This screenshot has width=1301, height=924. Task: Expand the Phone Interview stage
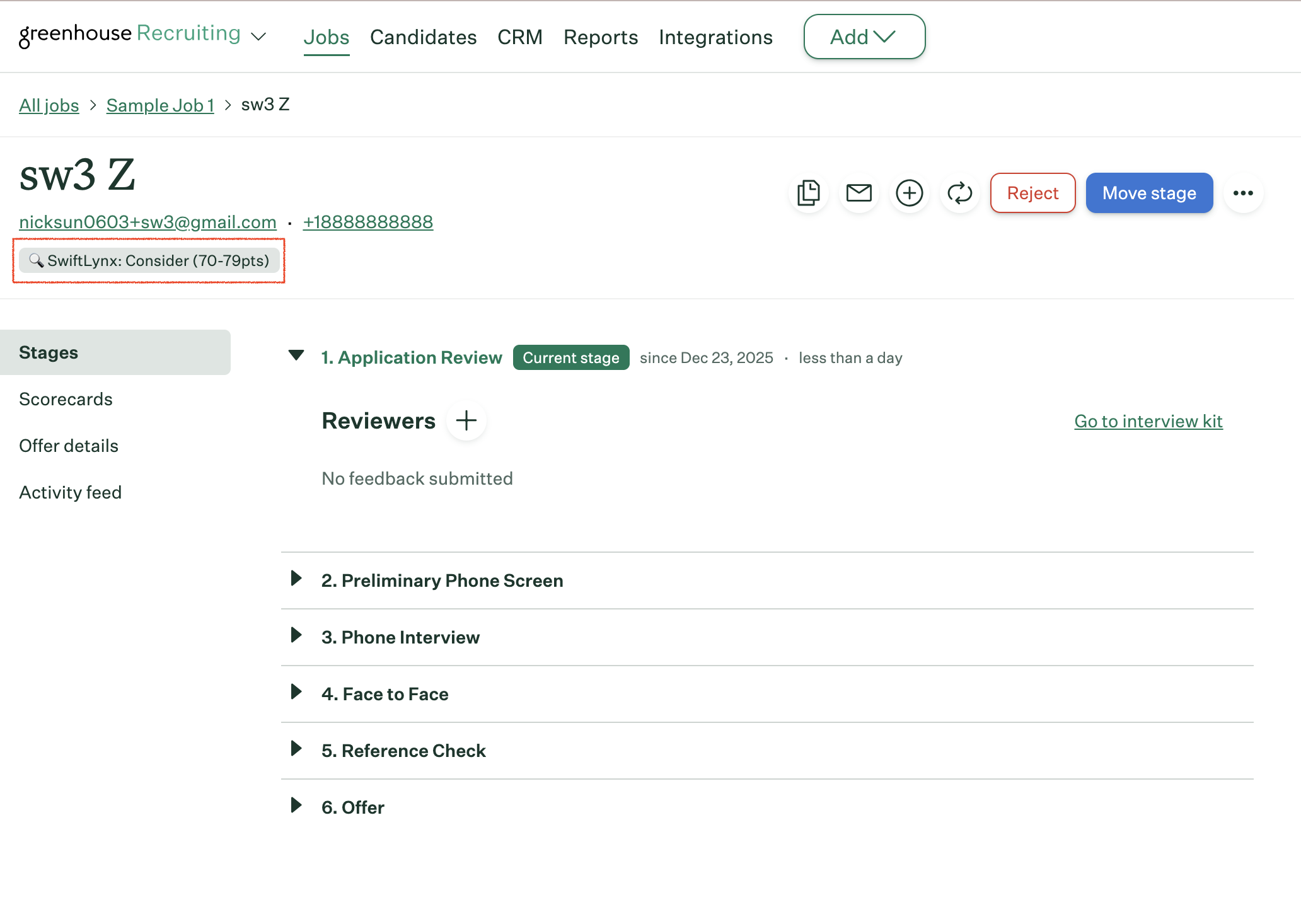tap(296, 635)
